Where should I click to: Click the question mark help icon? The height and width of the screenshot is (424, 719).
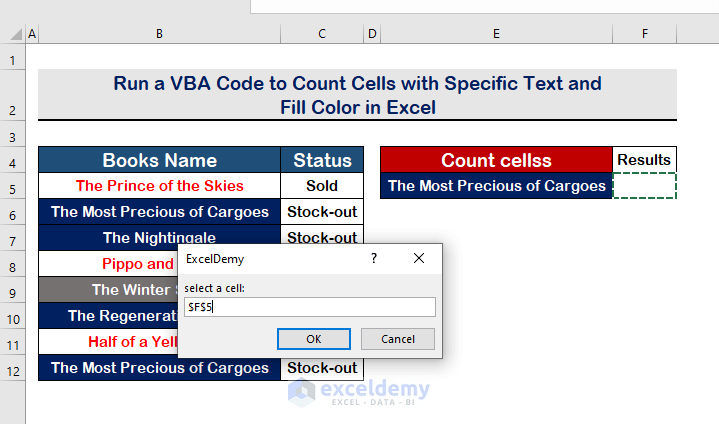[x=374, y=258]
